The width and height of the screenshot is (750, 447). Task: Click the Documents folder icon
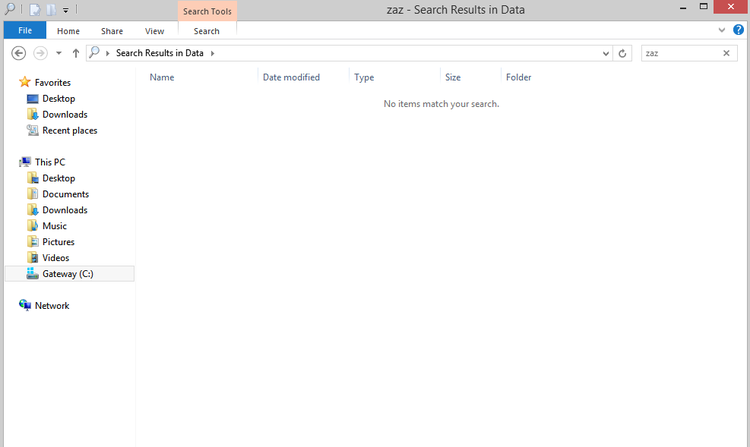(33, 194)
